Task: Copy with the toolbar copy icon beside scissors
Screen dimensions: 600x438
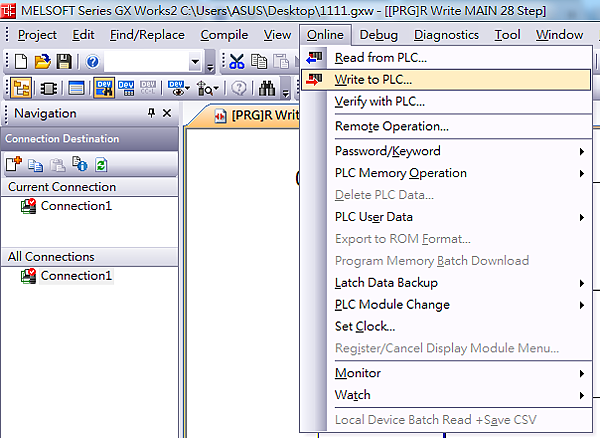Action: point(259,62)
